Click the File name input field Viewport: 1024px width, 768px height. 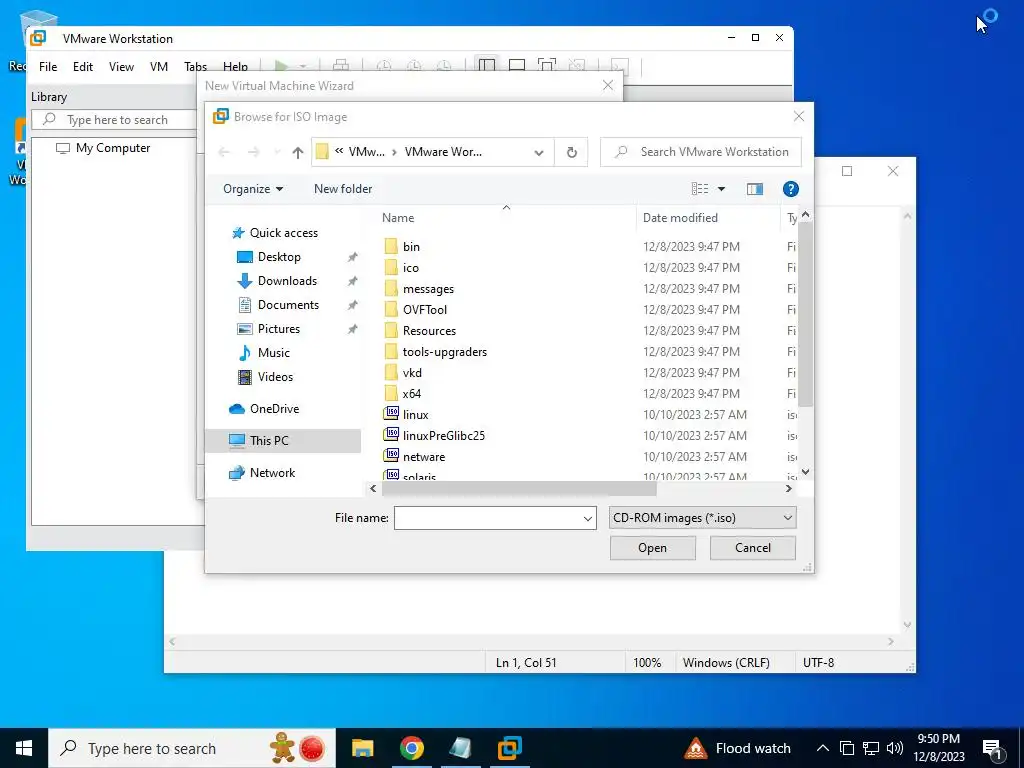487,519
